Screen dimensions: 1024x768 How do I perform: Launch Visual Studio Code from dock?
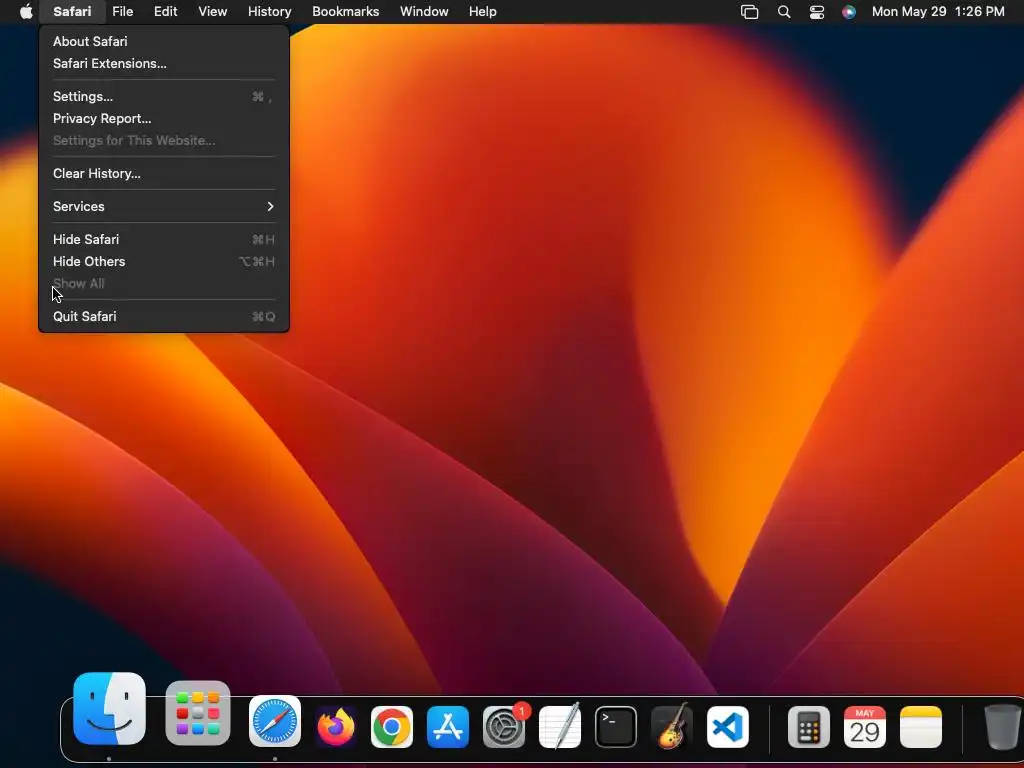pos(728,726)
